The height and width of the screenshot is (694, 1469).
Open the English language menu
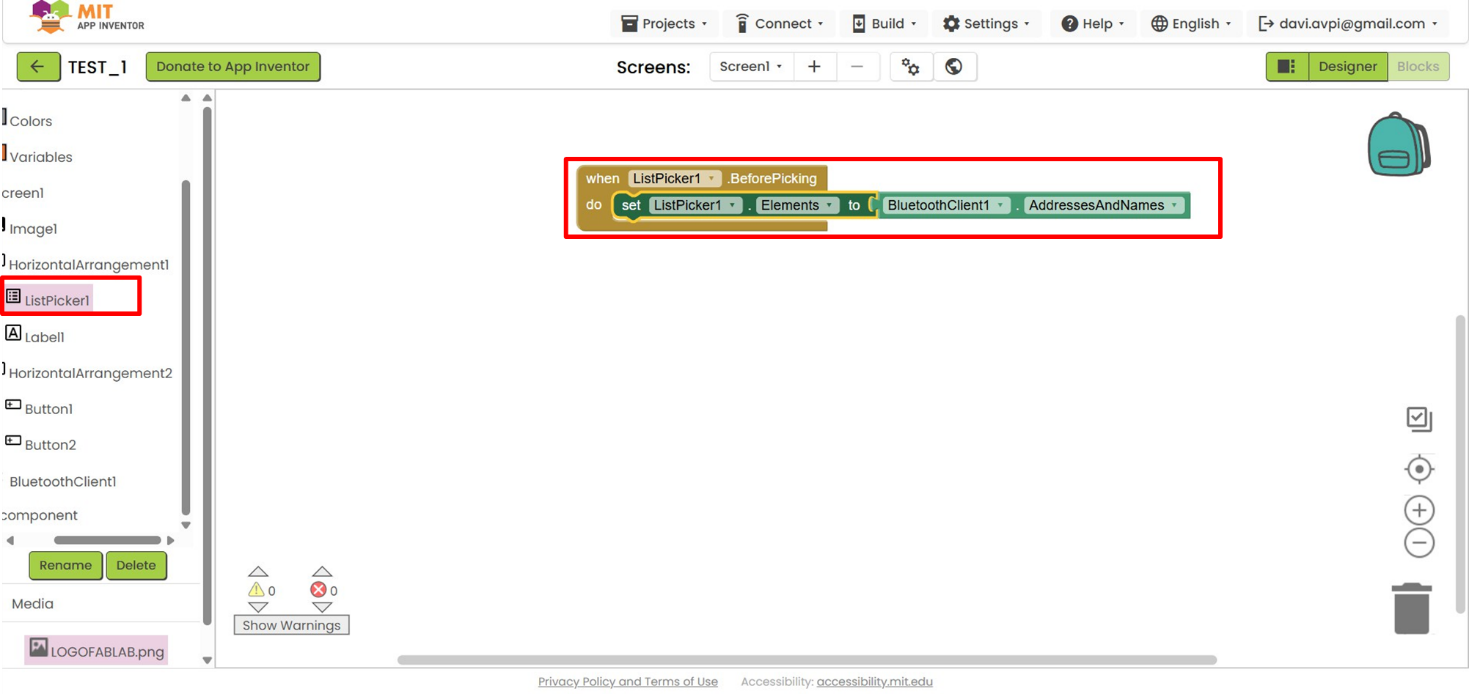click(1191, 23)
